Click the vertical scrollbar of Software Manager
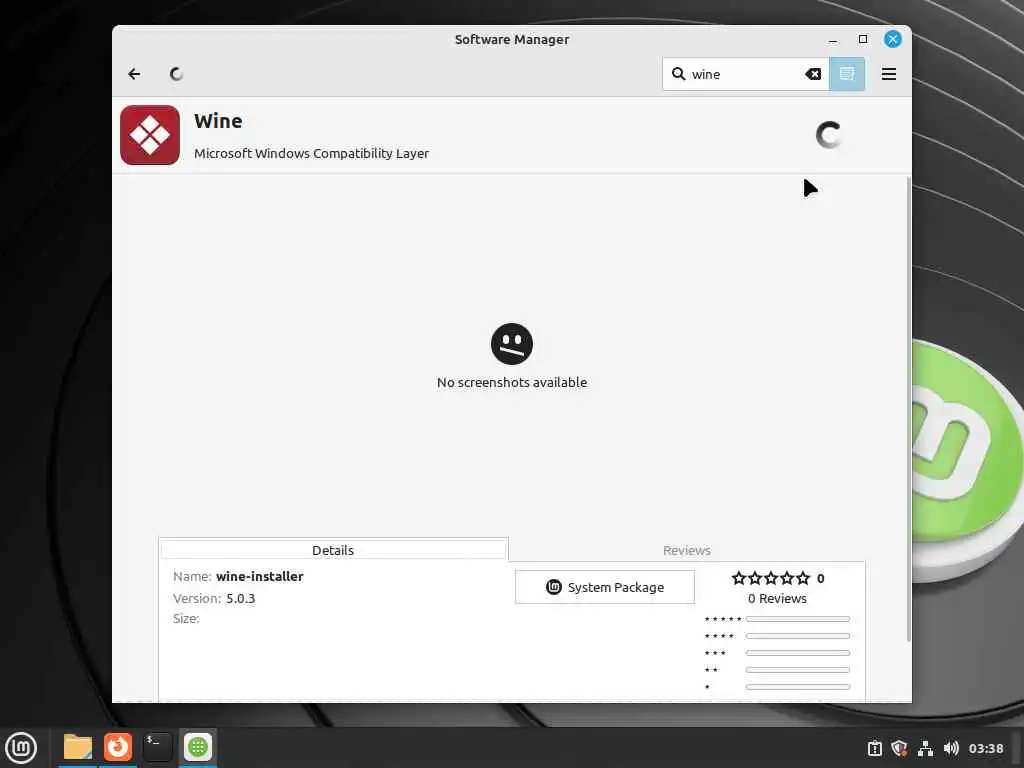This screenshot has height=768, width=1024. coord(908,411)
